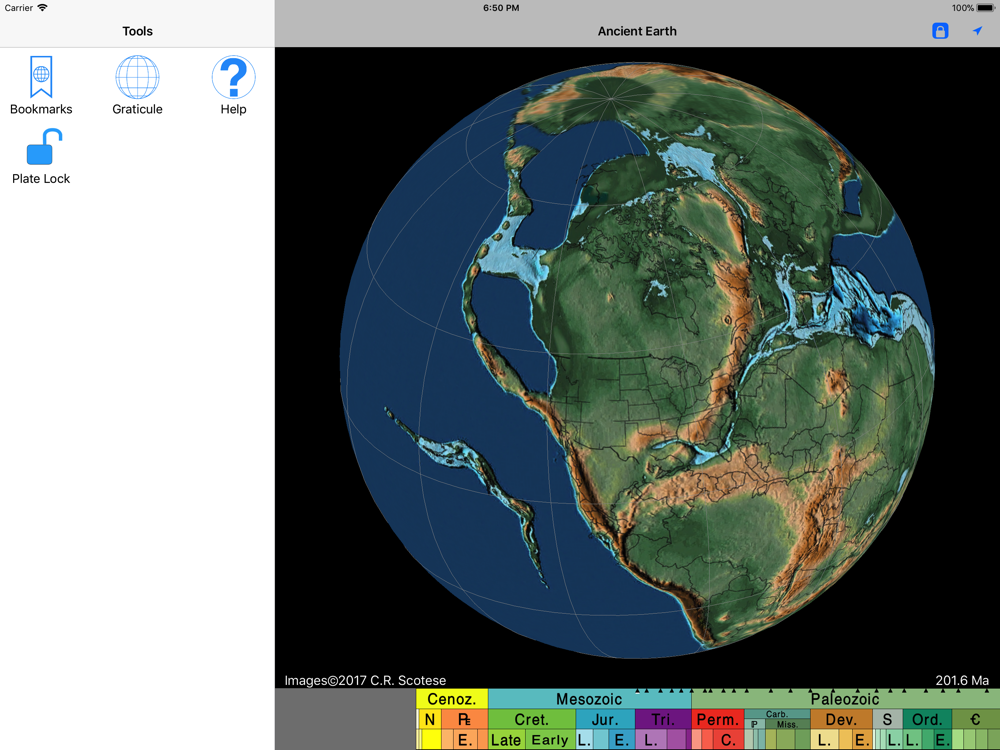Open the Bookmarks tool
The width and height of the screenshot is (1000, 750).
41,86
